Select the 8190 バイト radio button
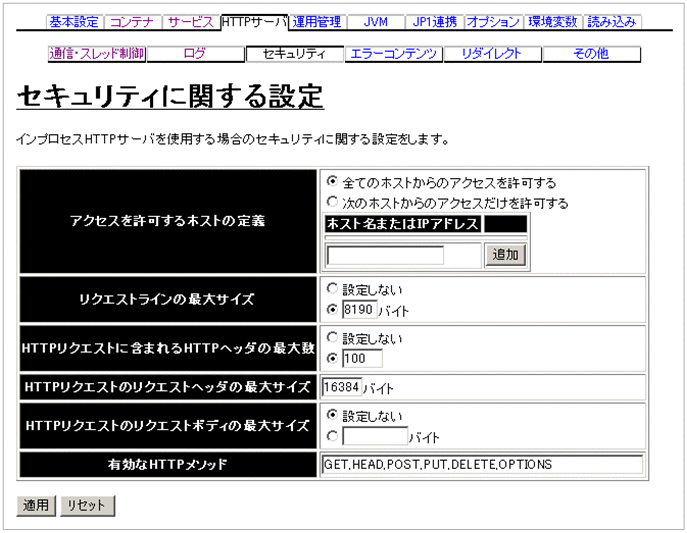 coord(333,309)
